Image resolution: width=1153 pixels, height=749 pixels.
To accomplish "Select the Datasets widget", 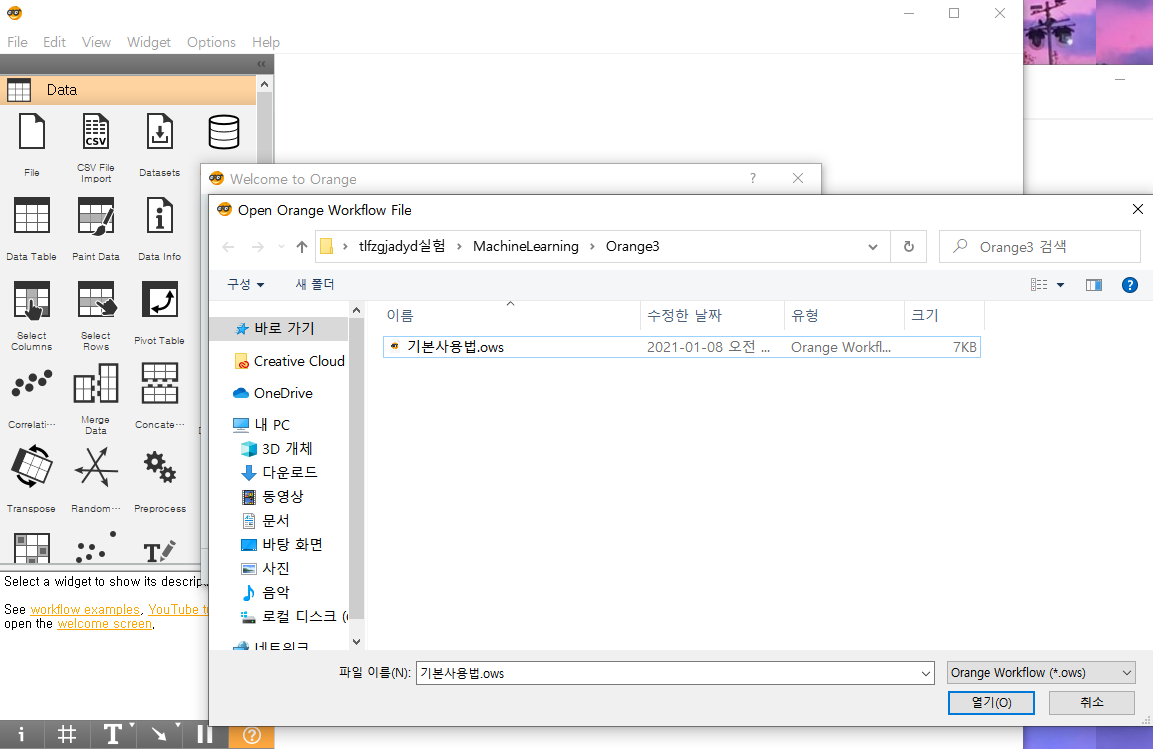I will pos(159,131).
